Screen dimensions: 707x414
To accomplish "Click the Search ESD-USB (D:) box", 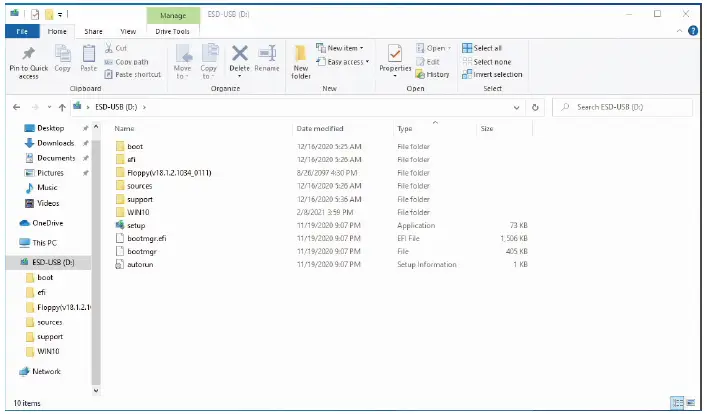I will point(623,107).
